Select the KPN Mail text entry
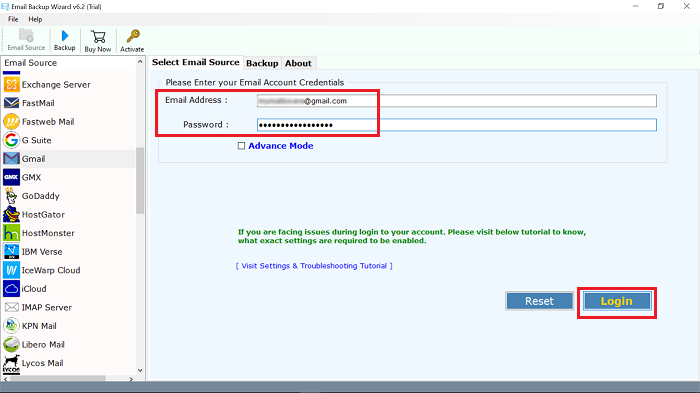Image resolution: width=700 pixels, height=393 pixels. 39,326
